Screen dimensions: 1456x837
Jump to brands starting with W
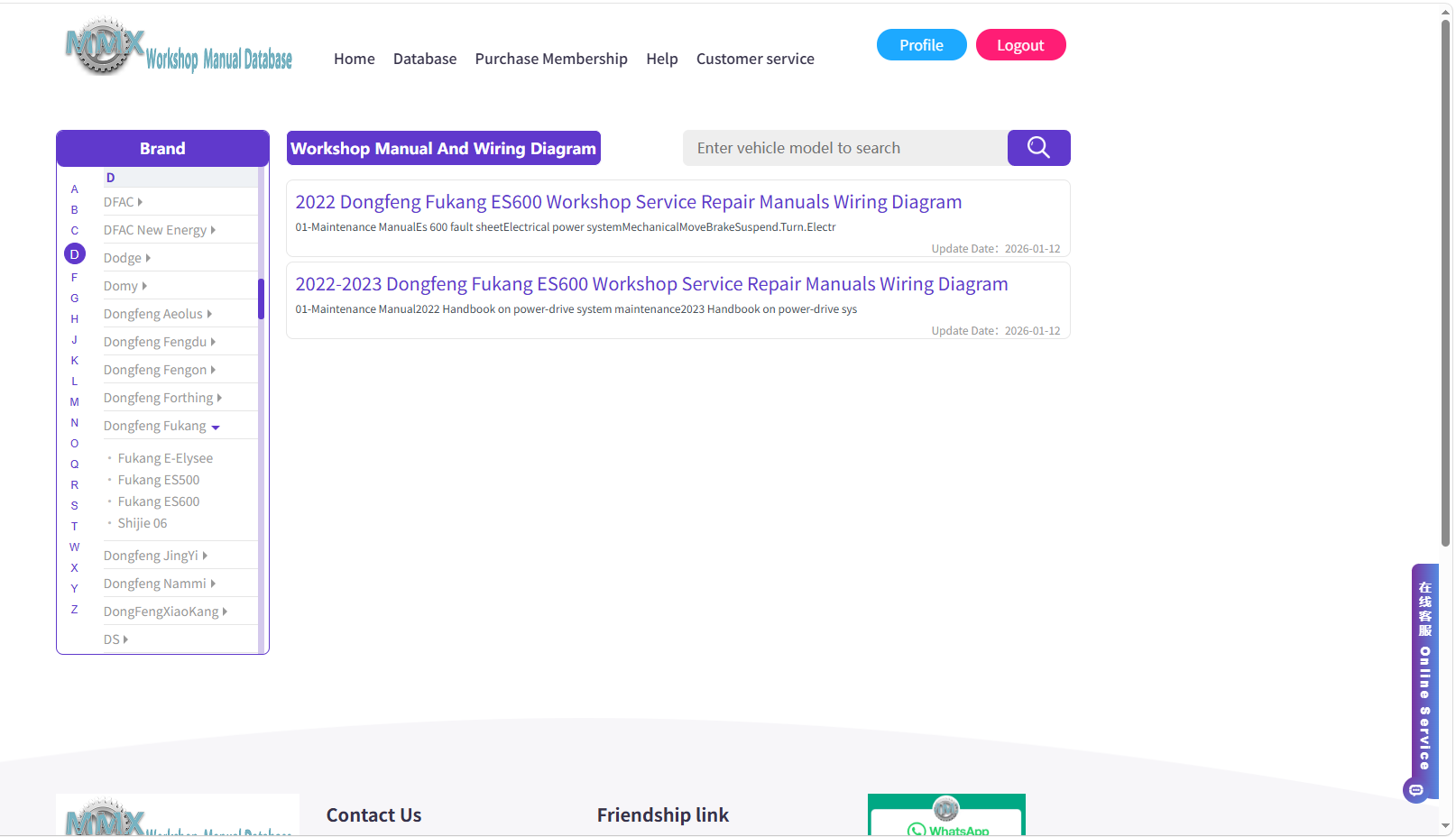(75, 547)
